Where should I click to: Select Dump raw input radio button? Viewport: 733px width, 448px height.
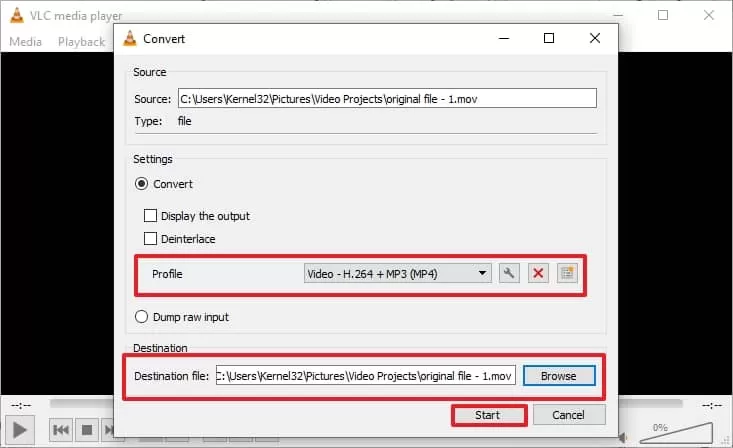point(141,317)
